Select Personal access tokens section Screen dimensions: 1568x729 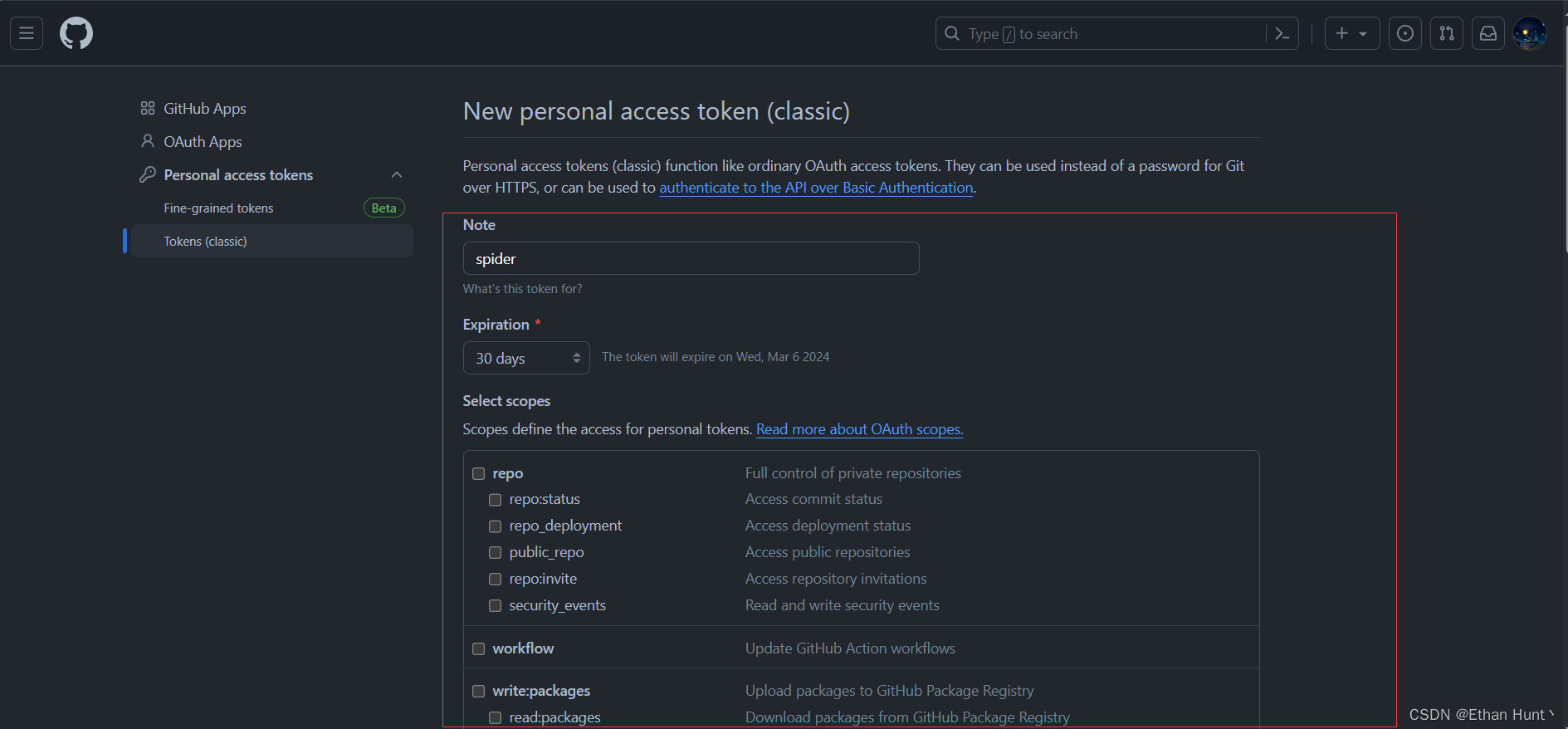[239, 175]
